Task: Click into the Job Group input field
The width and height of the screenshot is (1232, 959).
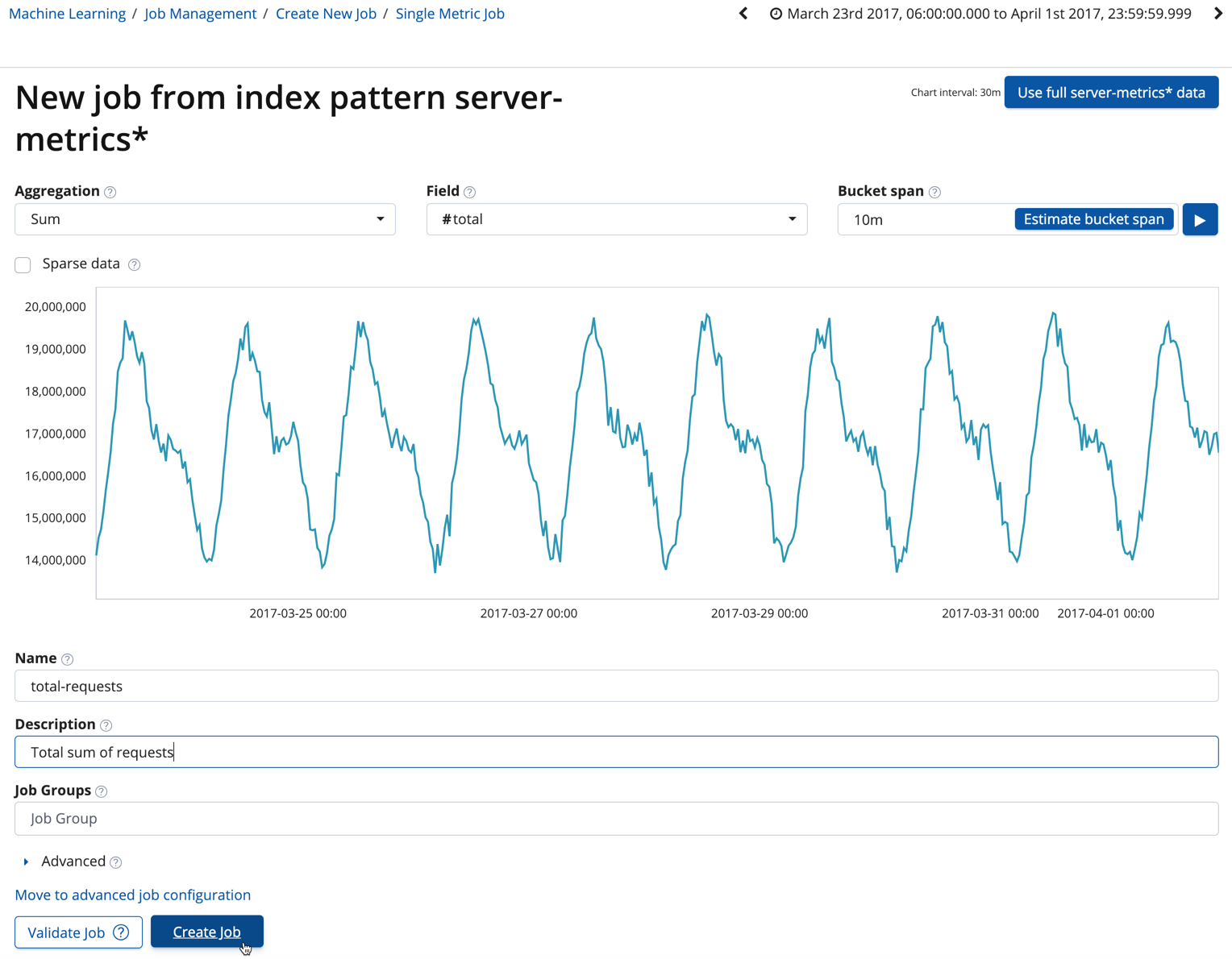Action: point(616,819)
